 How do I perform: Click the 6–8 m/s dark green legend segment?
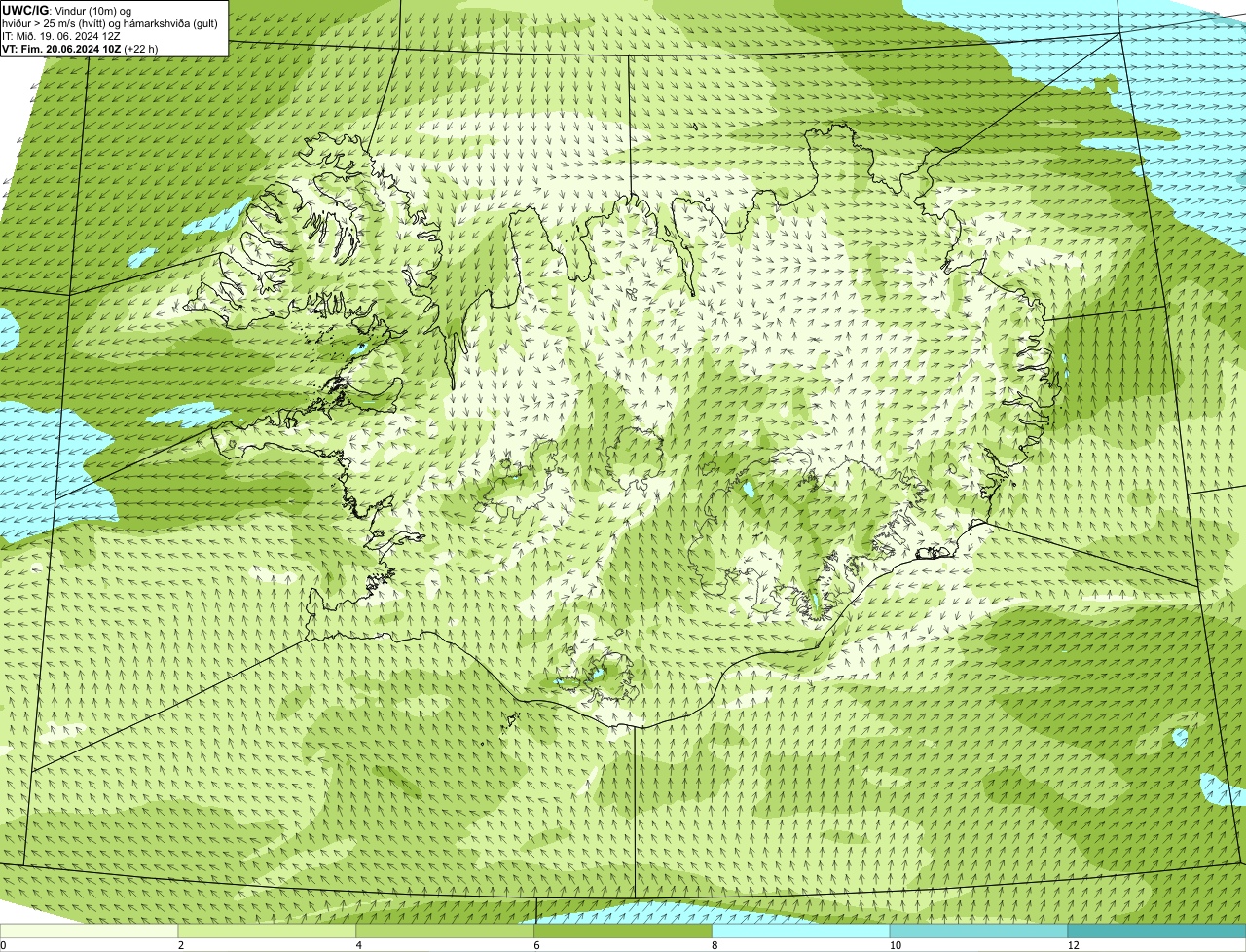point(624,931)
